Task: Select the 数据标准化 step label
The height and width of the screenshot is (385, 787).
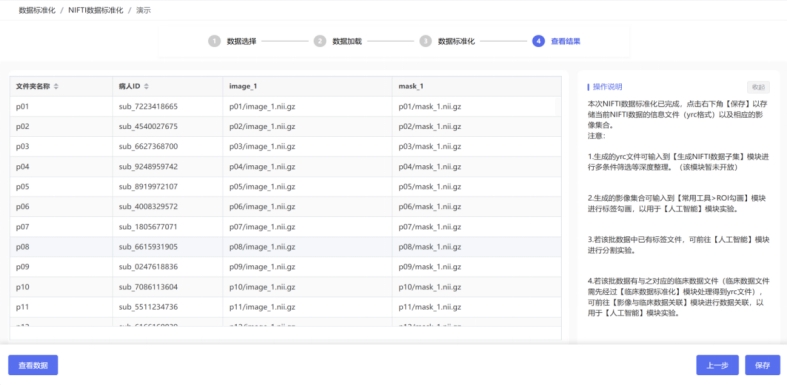Action: coord(456,41)
